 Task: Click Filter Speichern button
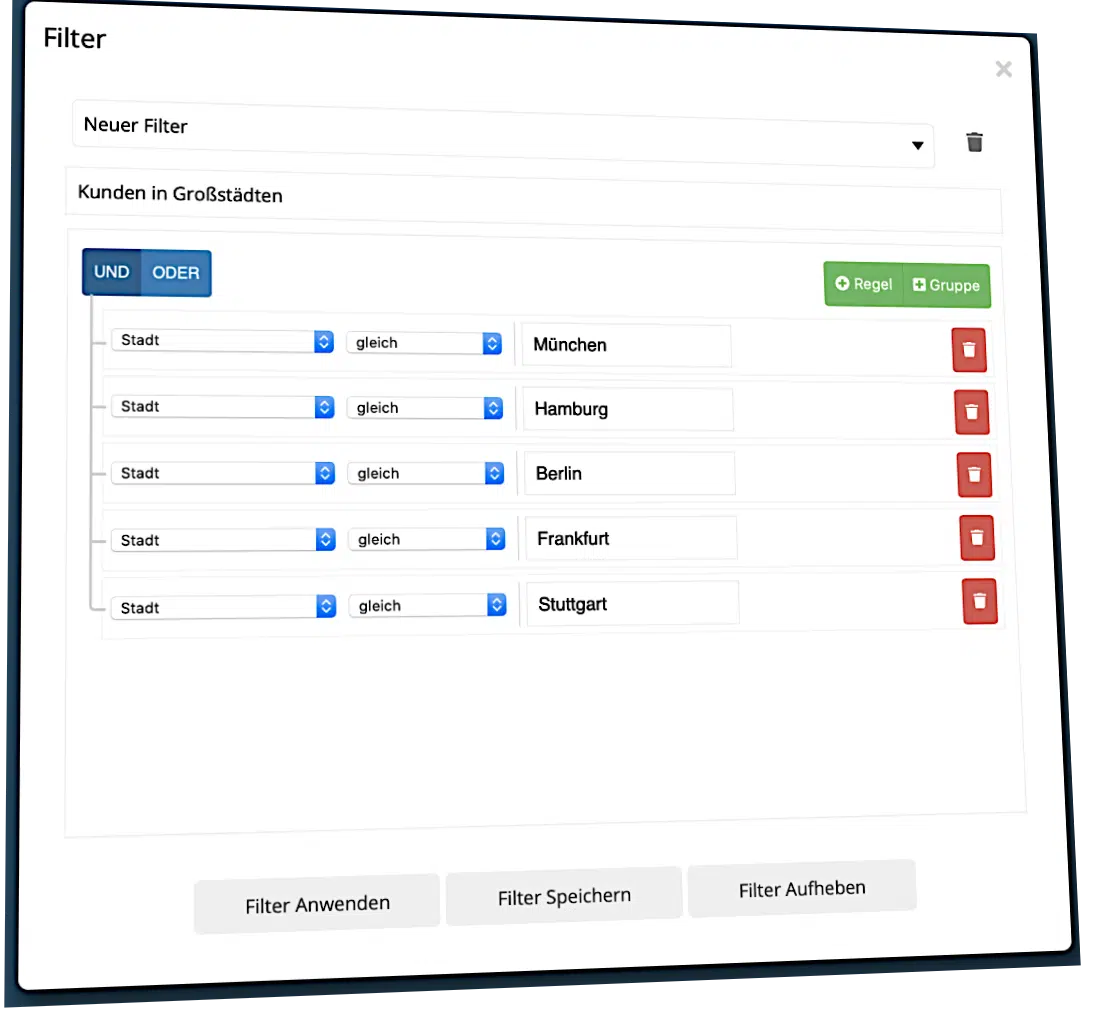pos(564,896)
